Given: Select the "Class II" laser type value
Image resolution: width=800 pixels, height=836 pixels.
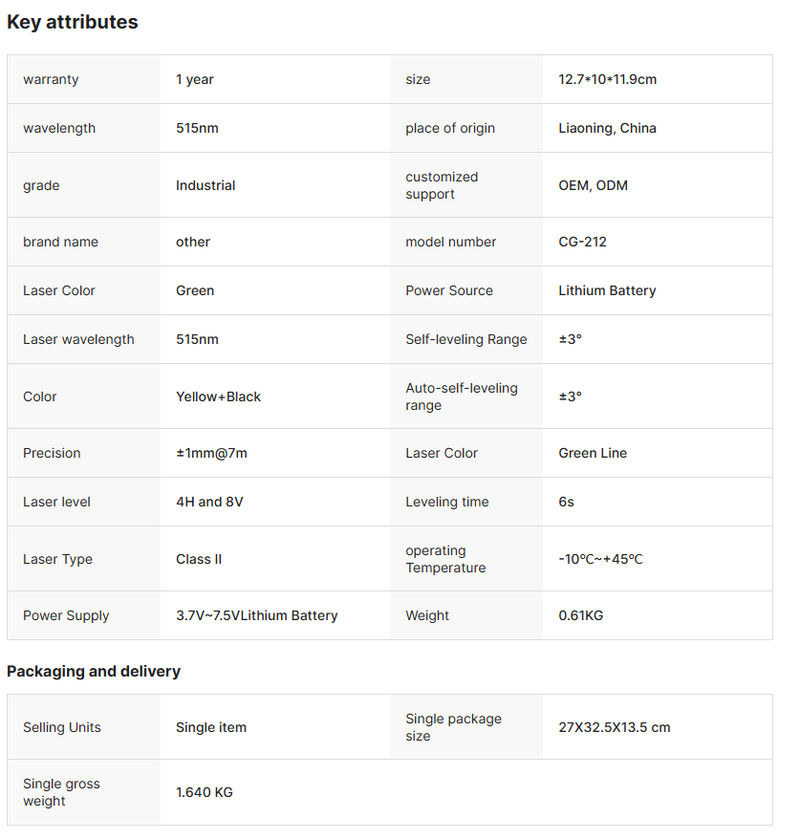Looking at the screenshot, I should coord(199,559).
